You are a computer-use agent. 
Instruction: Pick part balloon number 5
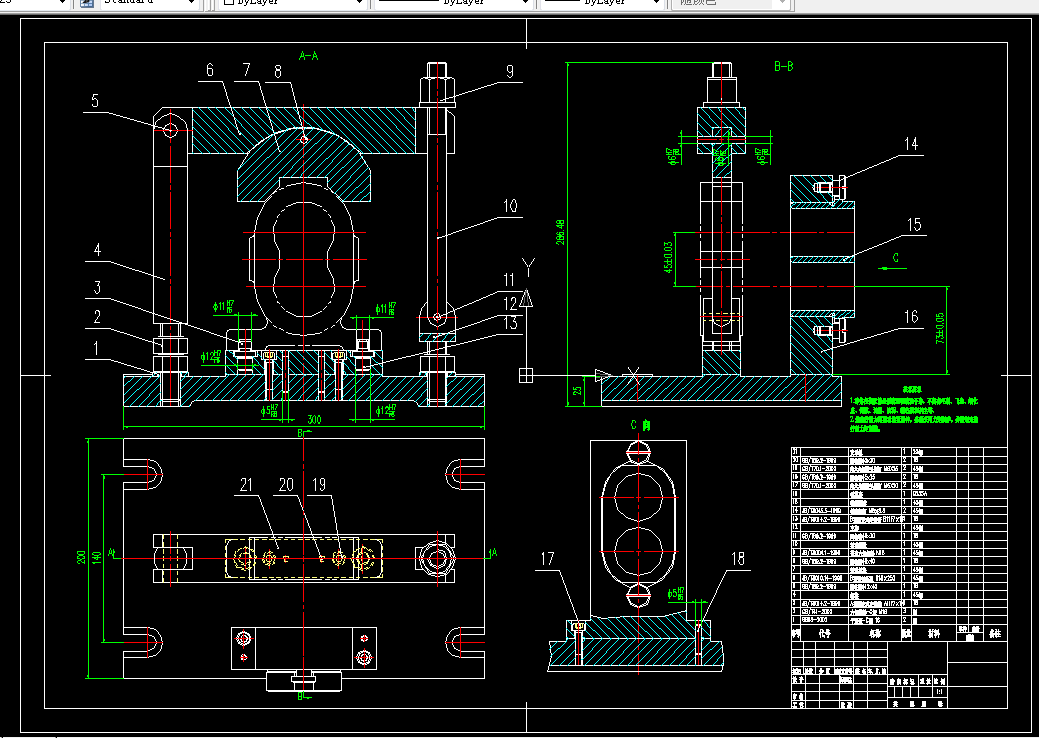[95, 100]
